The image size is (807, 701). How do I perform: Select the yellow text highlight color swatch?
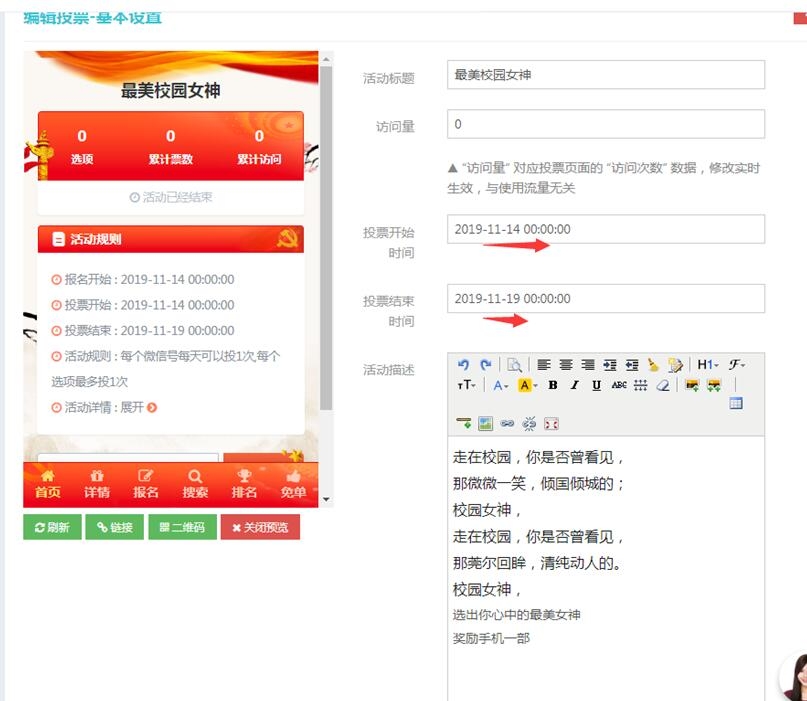[x=524, y=385]
